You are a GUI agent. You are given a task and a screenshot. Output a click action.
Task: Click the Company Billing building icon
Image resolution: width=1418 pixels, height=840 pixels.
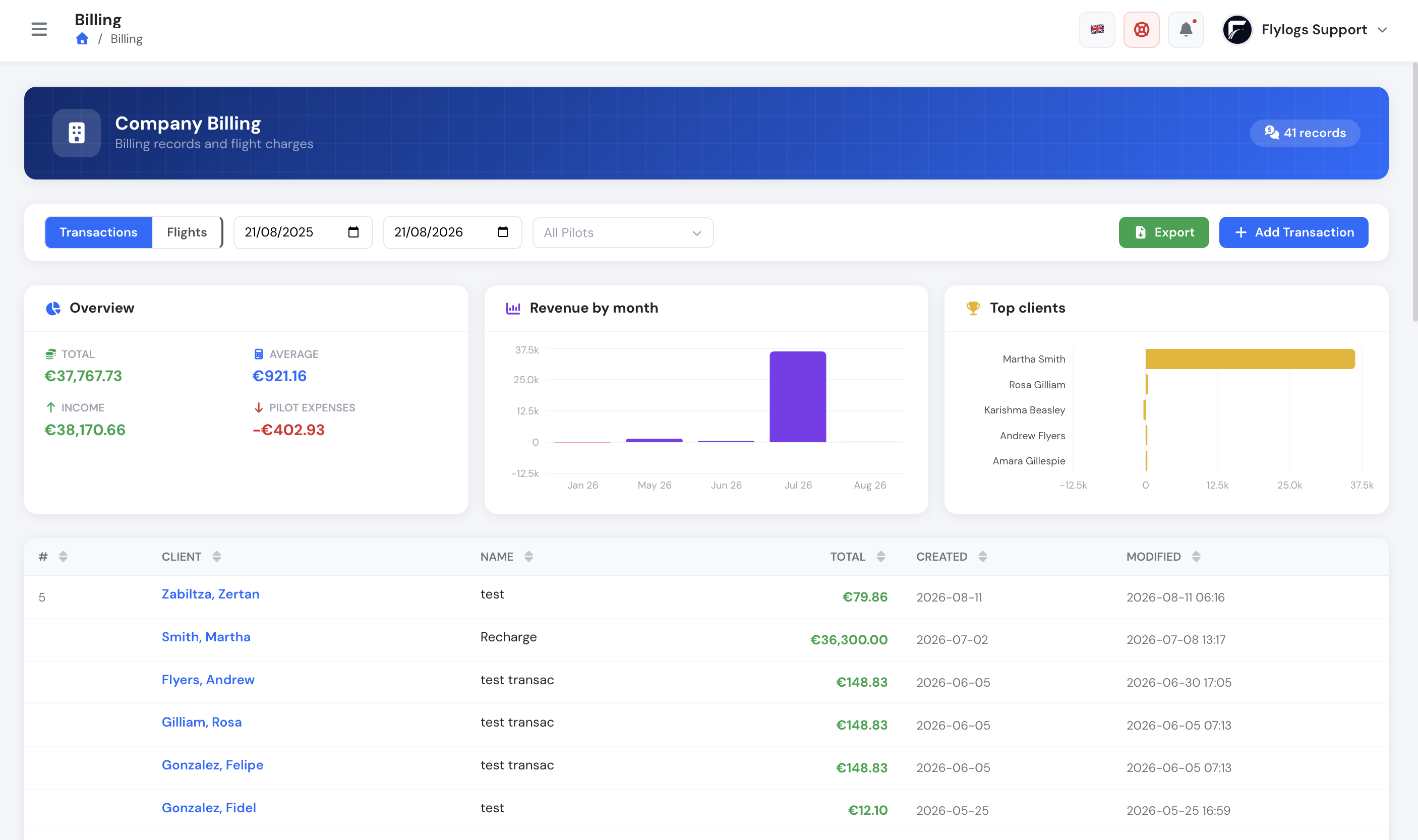coord(77,133)
